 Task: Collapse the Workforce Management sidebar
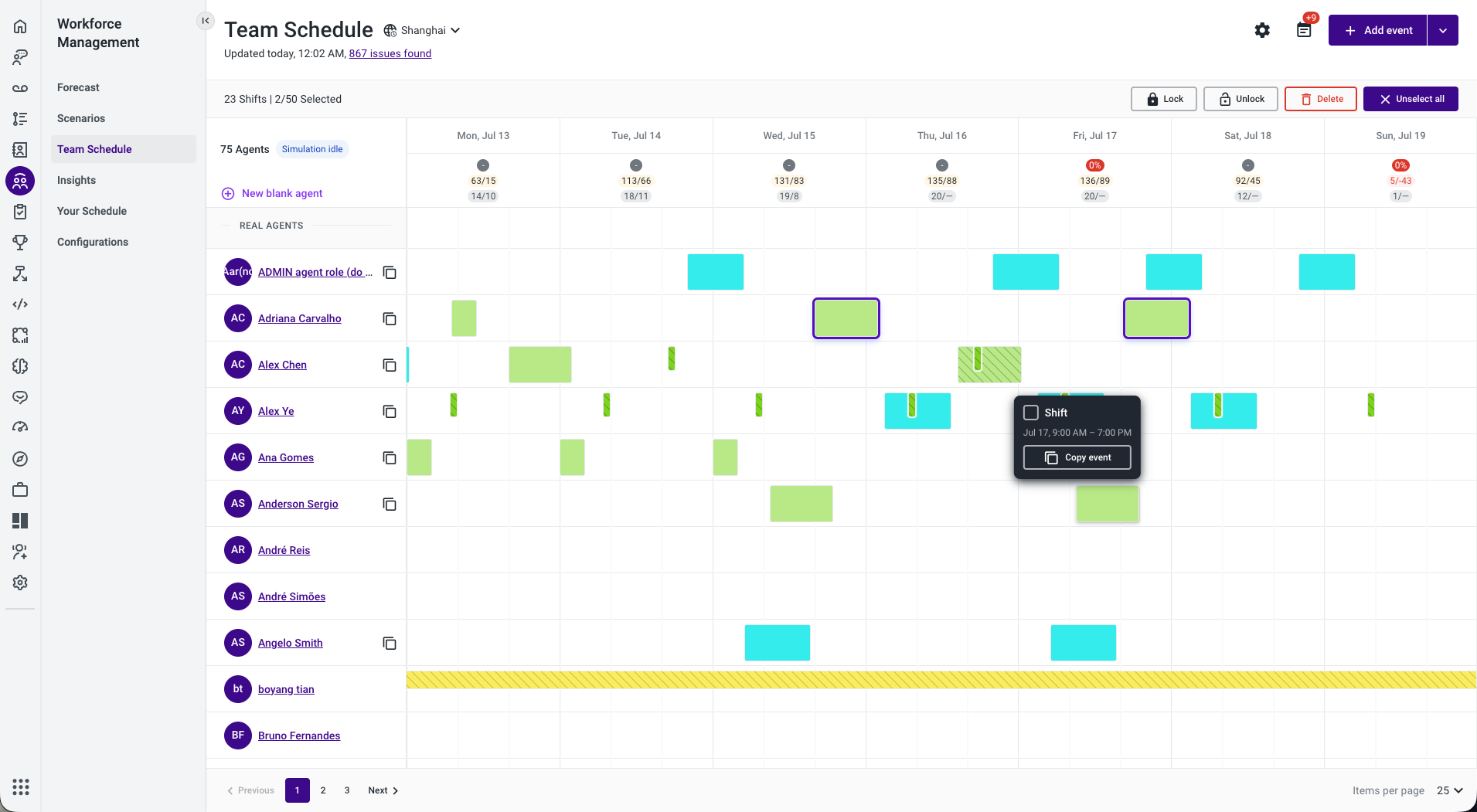[x=205, y=21]
